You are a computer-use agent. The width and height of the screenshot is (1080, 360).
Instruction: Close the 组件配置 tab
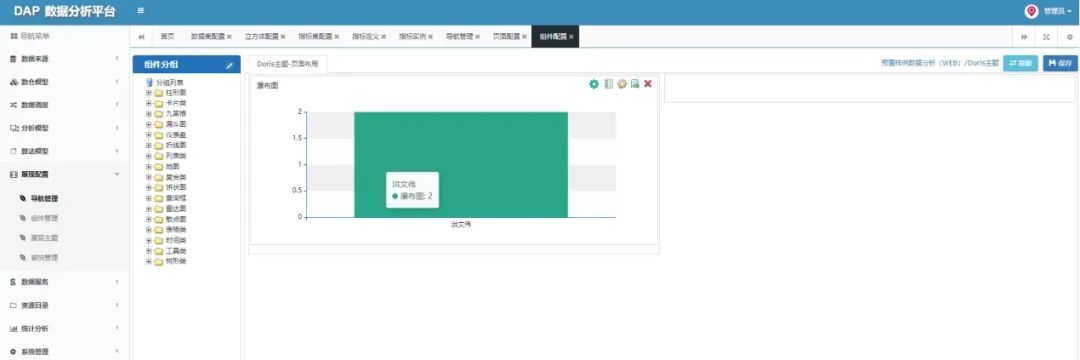point(571,36)
